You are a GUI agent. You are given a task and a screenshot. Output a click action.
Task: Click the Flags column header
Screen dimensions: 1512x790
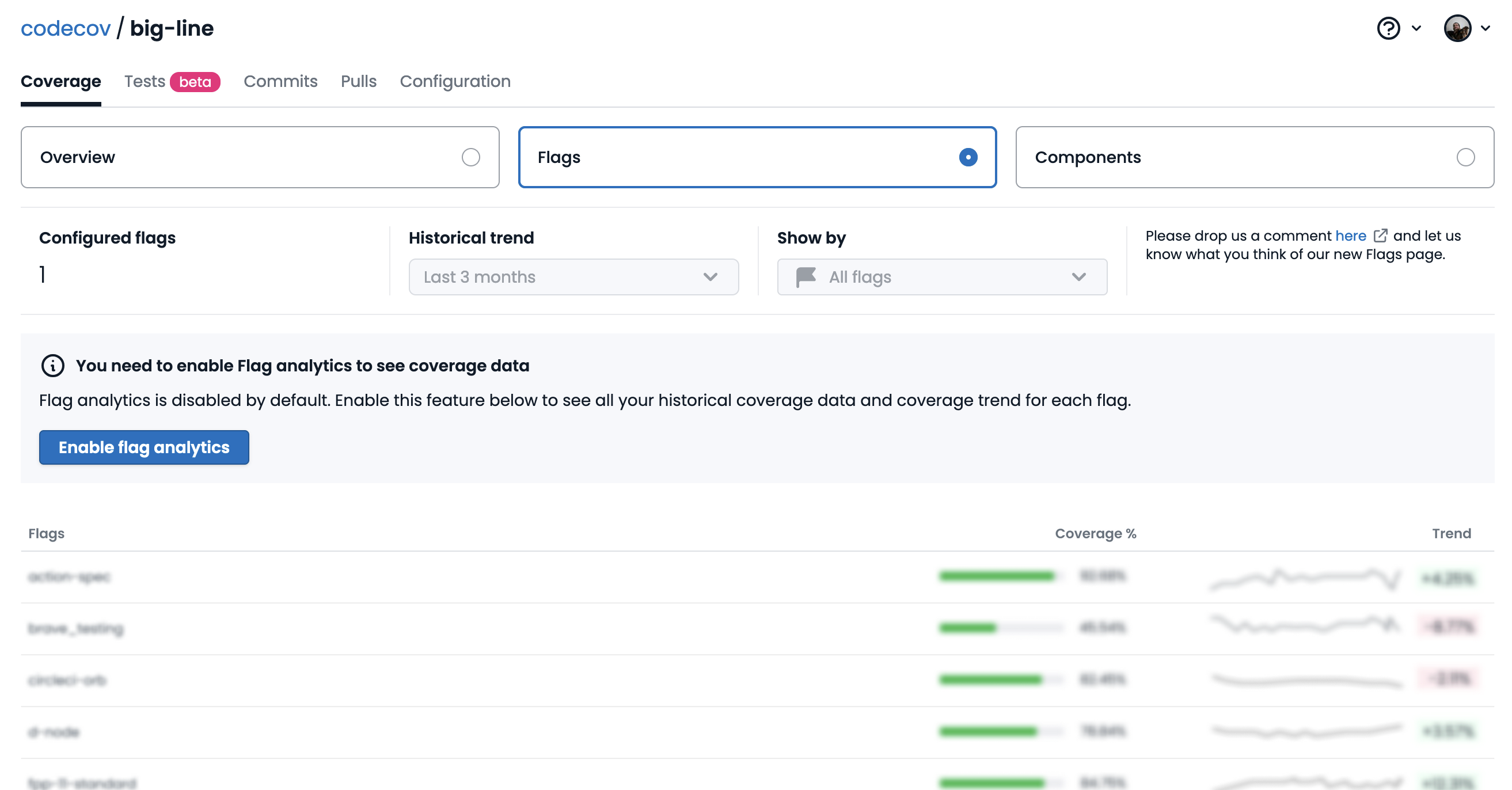click(x=47, y=533)
